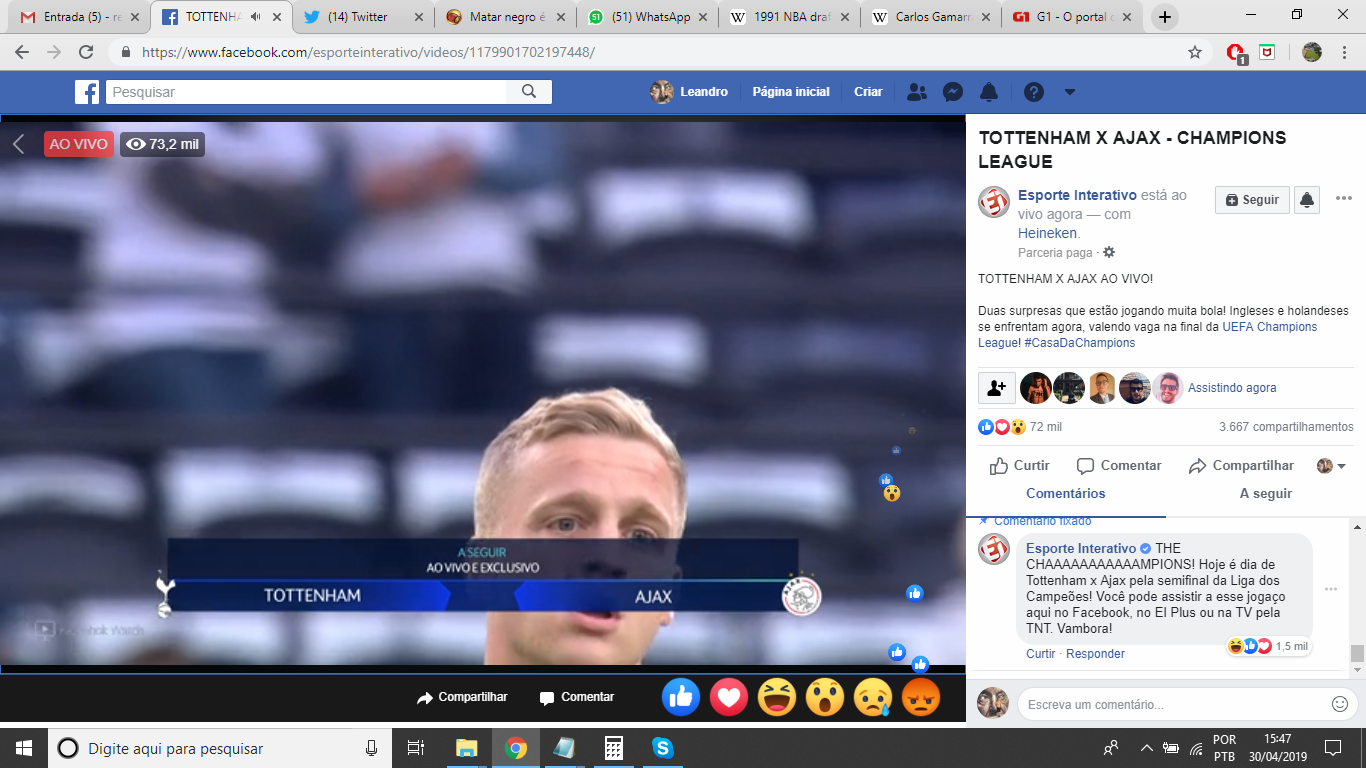Click the Like reaction emoji
The width and height of the screenshot is (1366, 768).
pos(681,697)
